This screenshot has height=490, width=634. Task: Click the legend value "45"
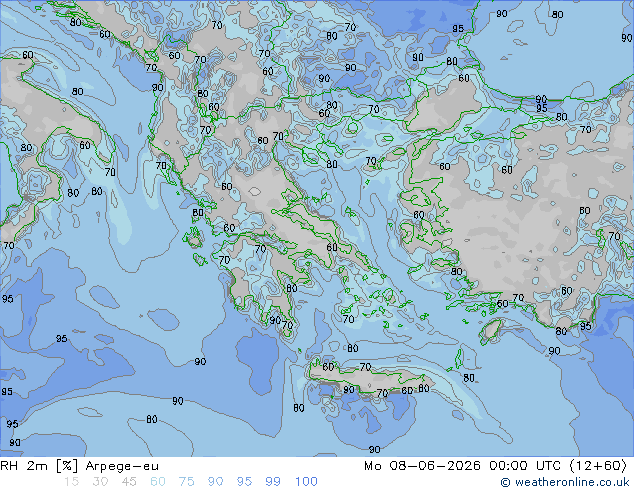(129, 482)
